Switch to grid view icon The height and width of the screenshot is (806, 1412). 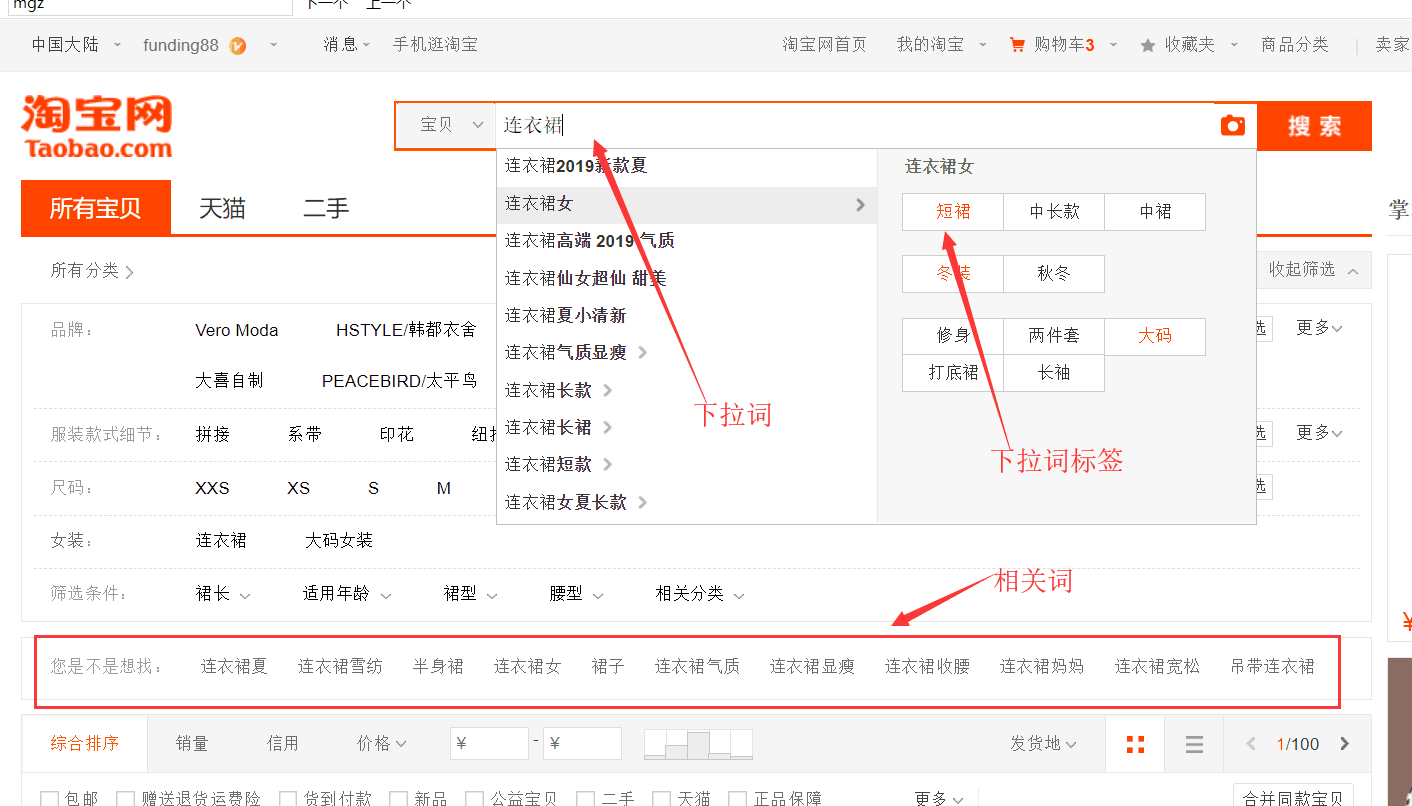click(x=1135, y=744)
